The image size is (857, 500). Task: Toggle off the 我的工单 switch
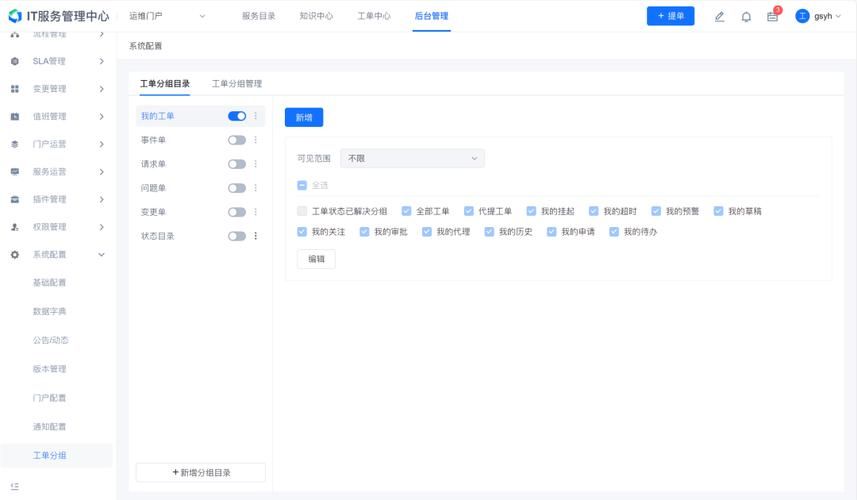coord(237,116)
